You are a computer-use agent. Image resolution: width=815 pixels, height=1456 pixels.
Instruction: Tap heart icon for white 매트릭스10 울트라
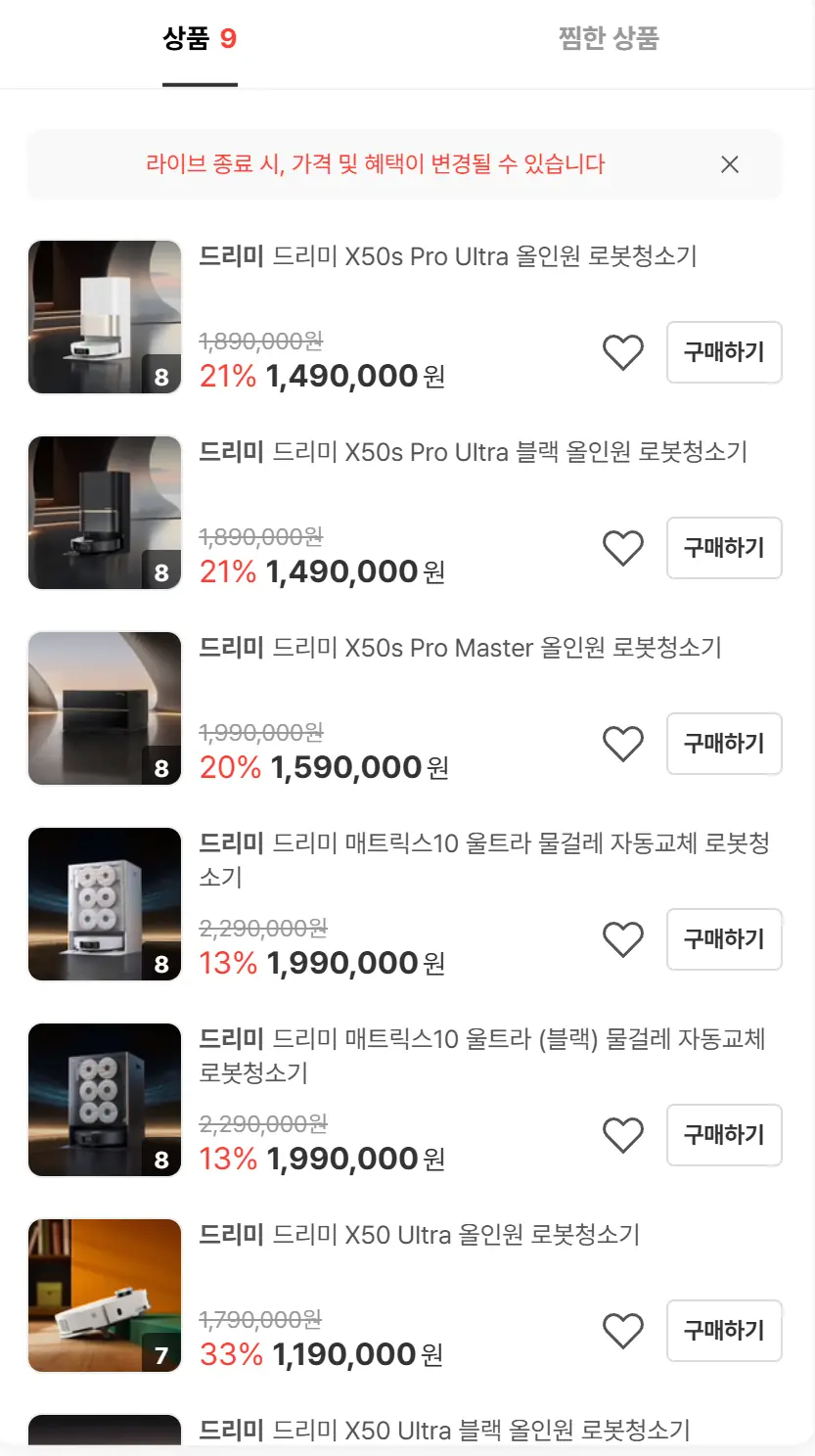tap(622, 939)
